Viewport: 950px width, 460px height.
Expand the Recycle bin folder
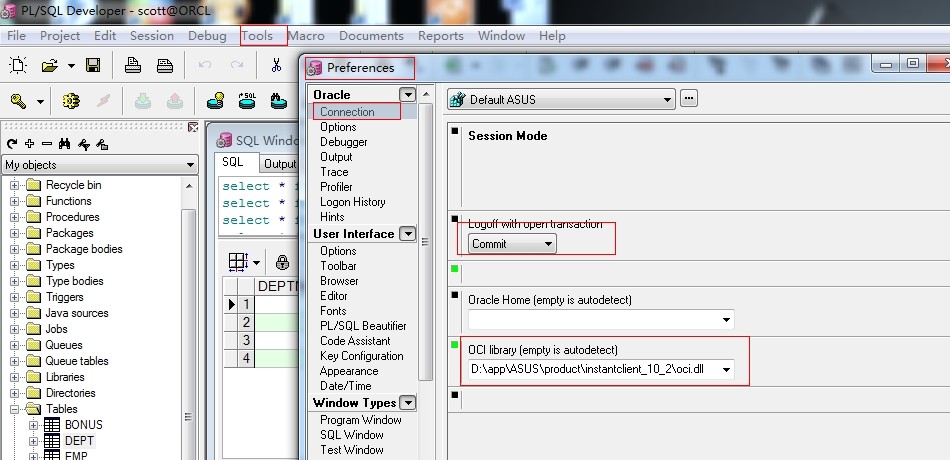pos(15,185)
